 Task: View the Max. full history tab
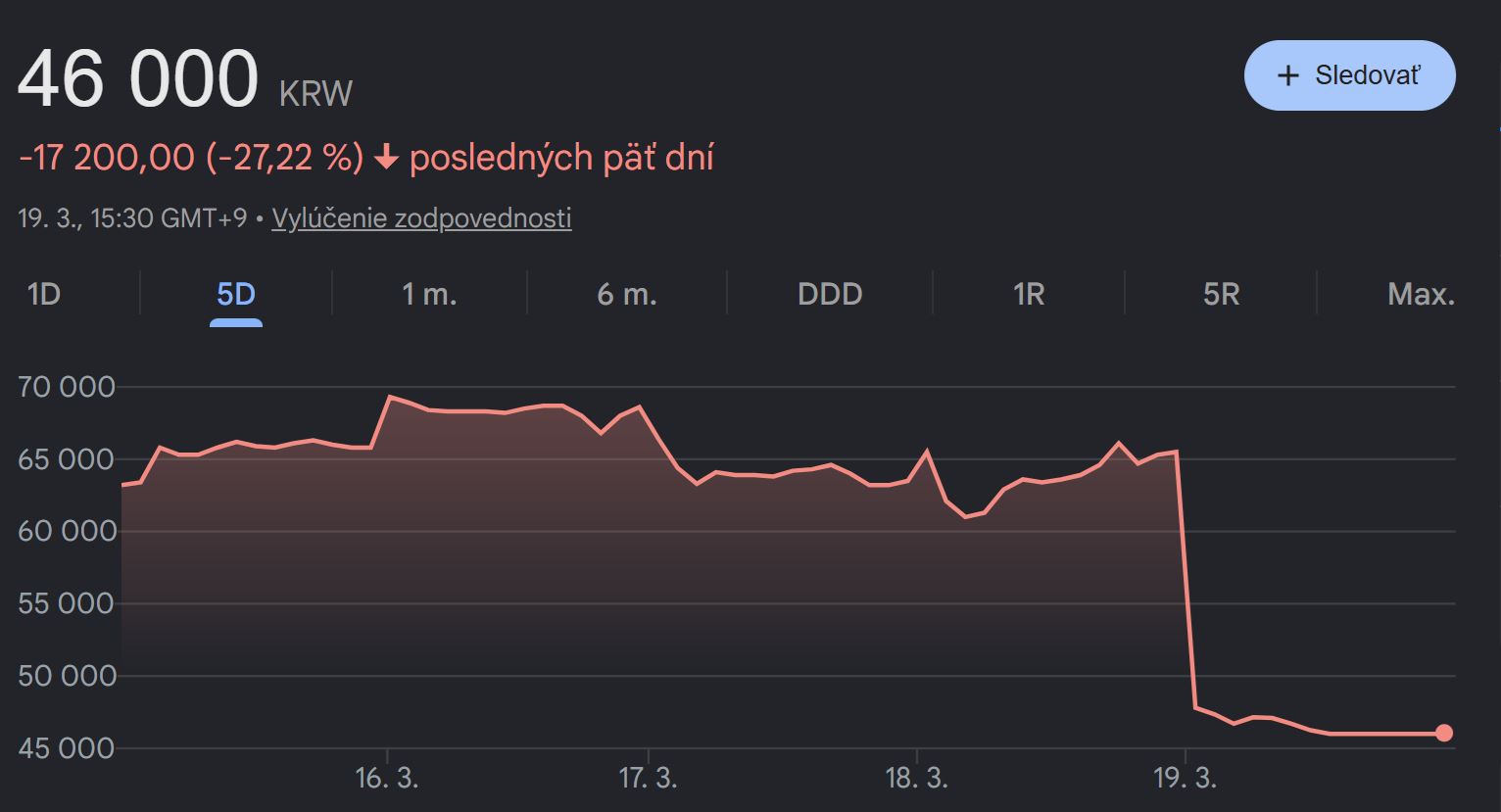click(1421, 294)
